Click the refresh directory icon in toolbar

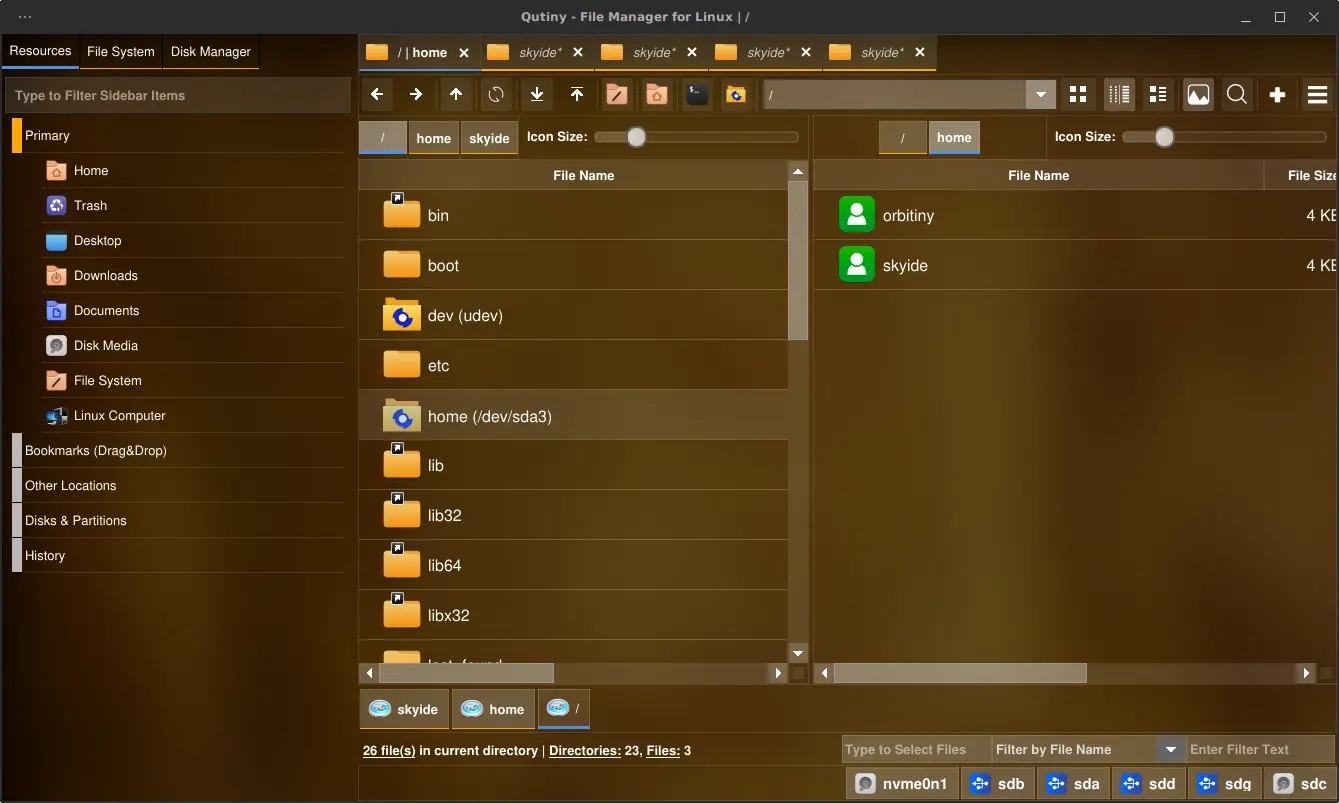(496, 95)
